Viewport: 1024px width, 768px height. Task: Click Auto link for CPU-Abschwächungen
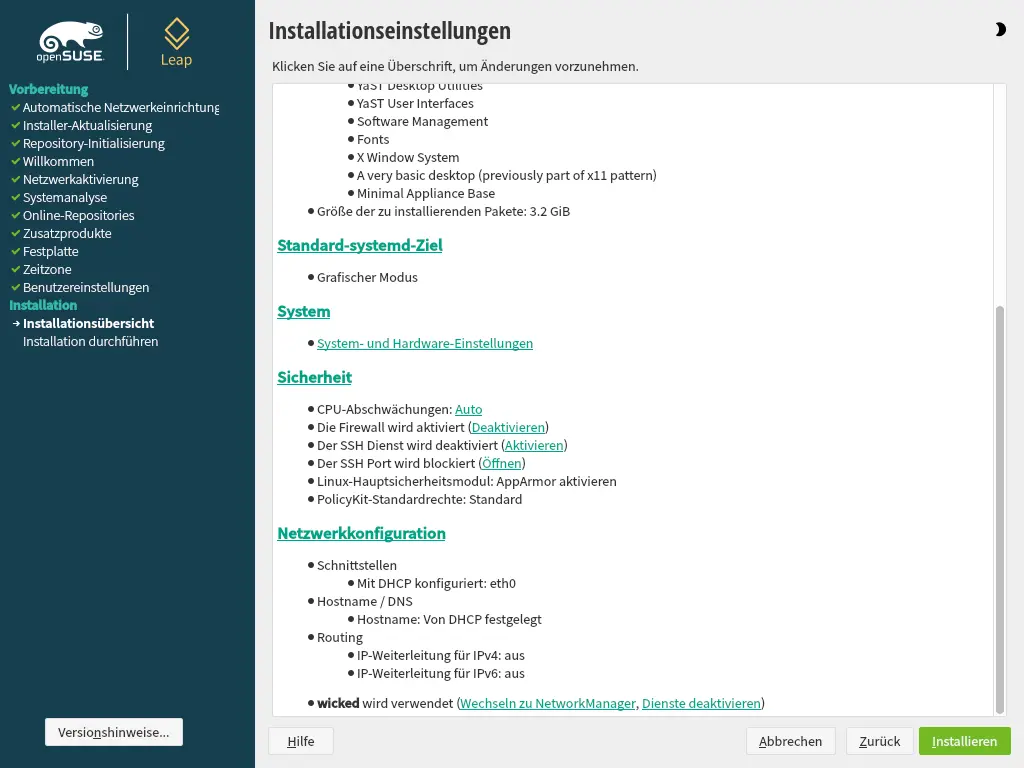tap(468, 409)
